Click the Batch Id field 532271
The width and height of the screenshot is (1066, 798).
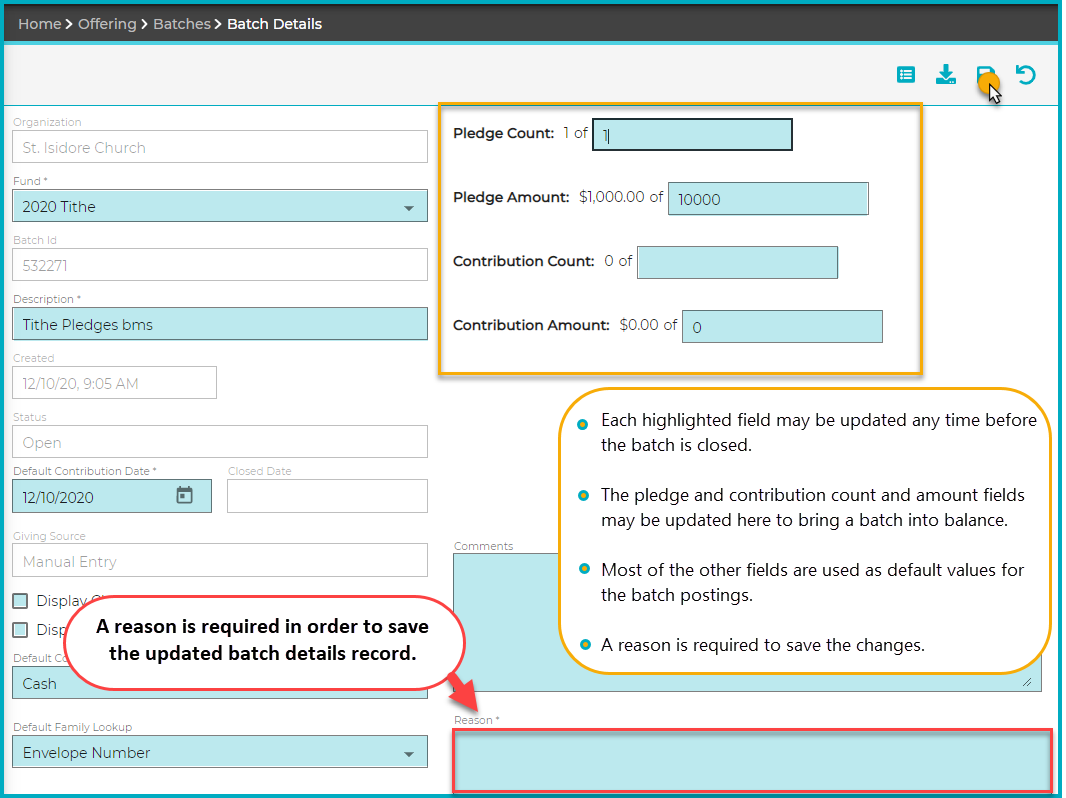(x=220, y=264)
